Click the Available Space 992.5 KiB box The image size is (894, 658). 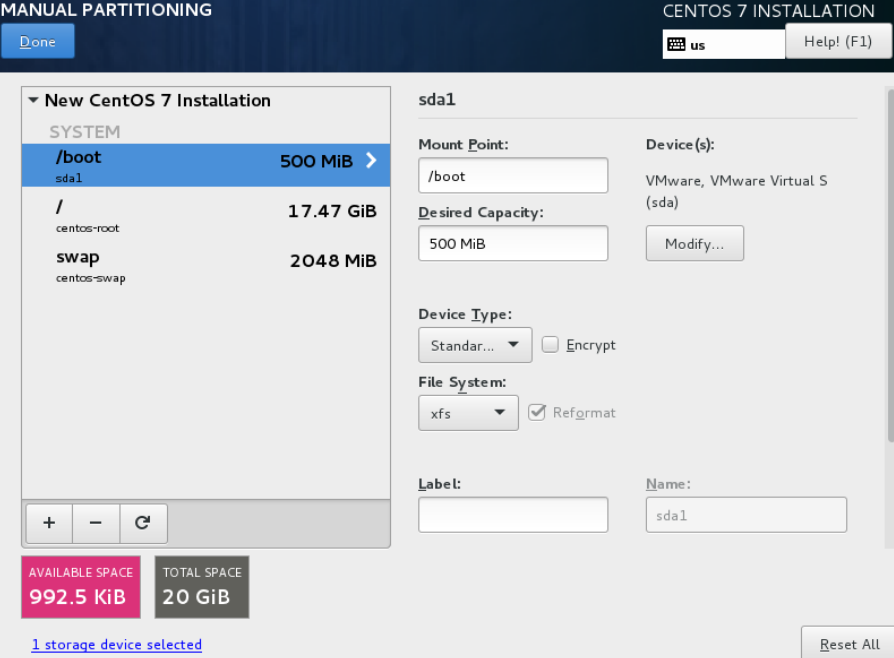coord(81,587)
